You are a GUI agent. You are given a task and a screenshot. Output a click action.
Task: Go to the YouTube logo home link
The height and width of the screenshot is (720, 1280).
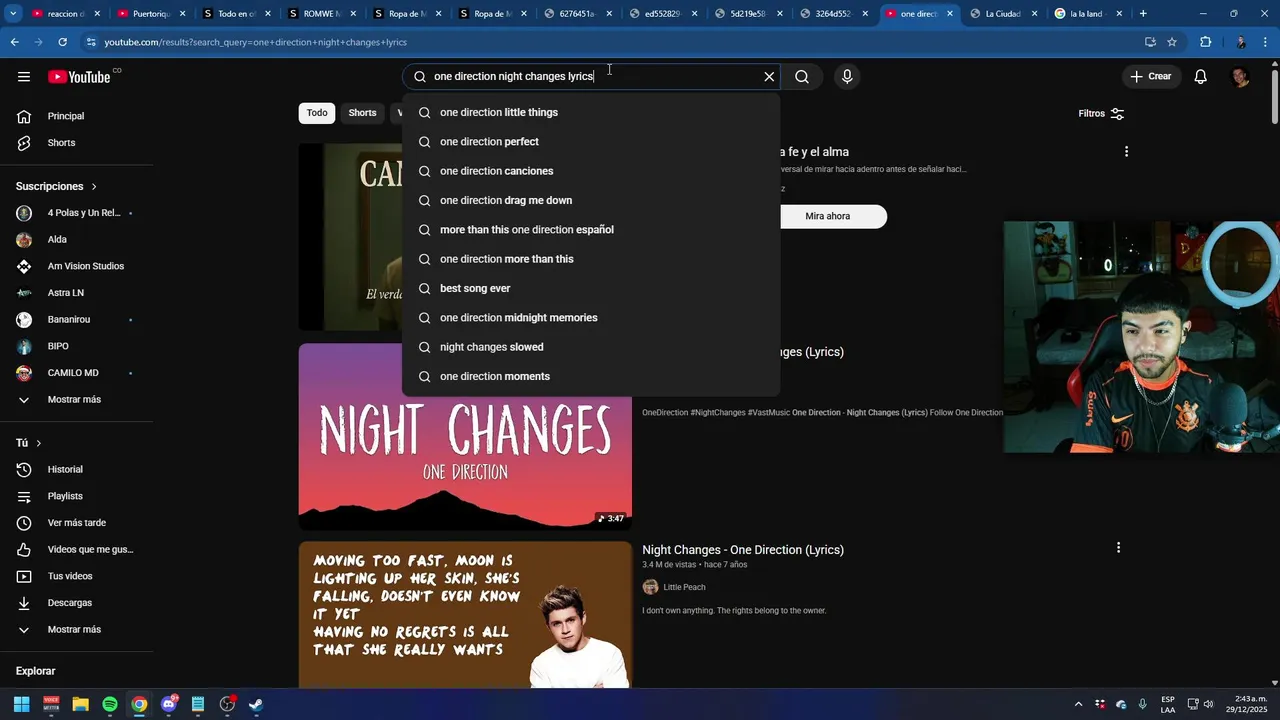pos(79,77)
